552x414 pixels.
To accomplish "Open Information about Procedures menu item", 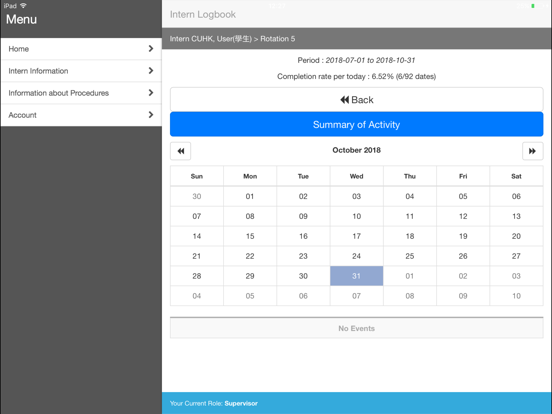I will click(x=81, y=93).
